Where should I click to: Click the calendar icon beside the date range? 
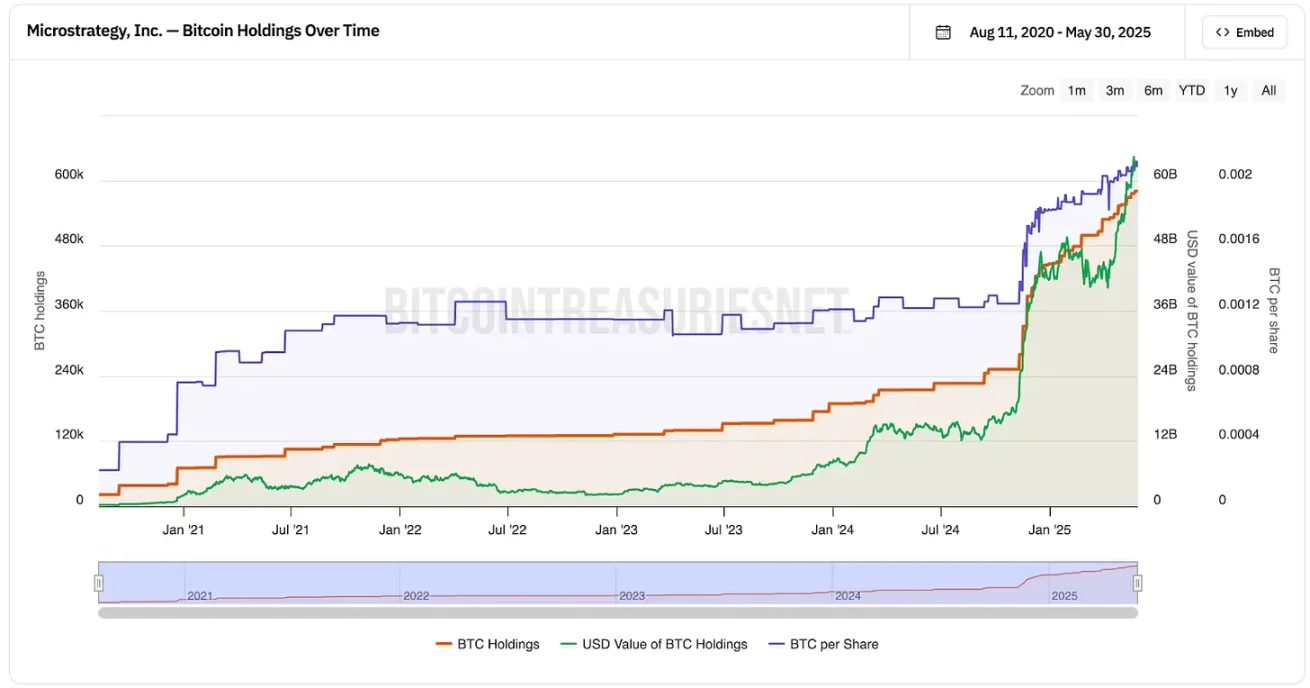tap(942, 32)
